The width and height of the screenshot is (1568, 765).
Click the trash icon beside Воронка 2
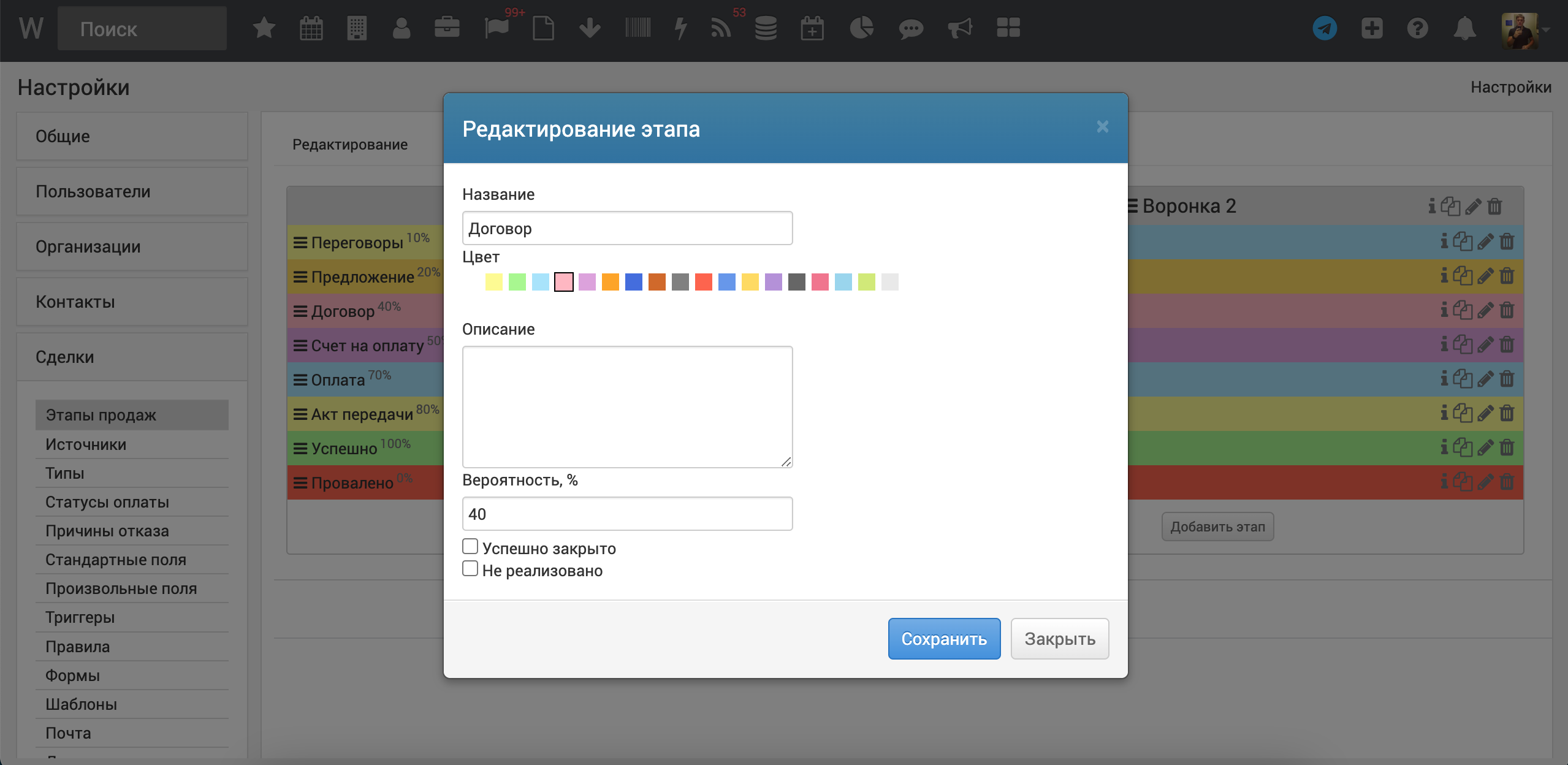pyautogui.click(x=1494, y=207)
